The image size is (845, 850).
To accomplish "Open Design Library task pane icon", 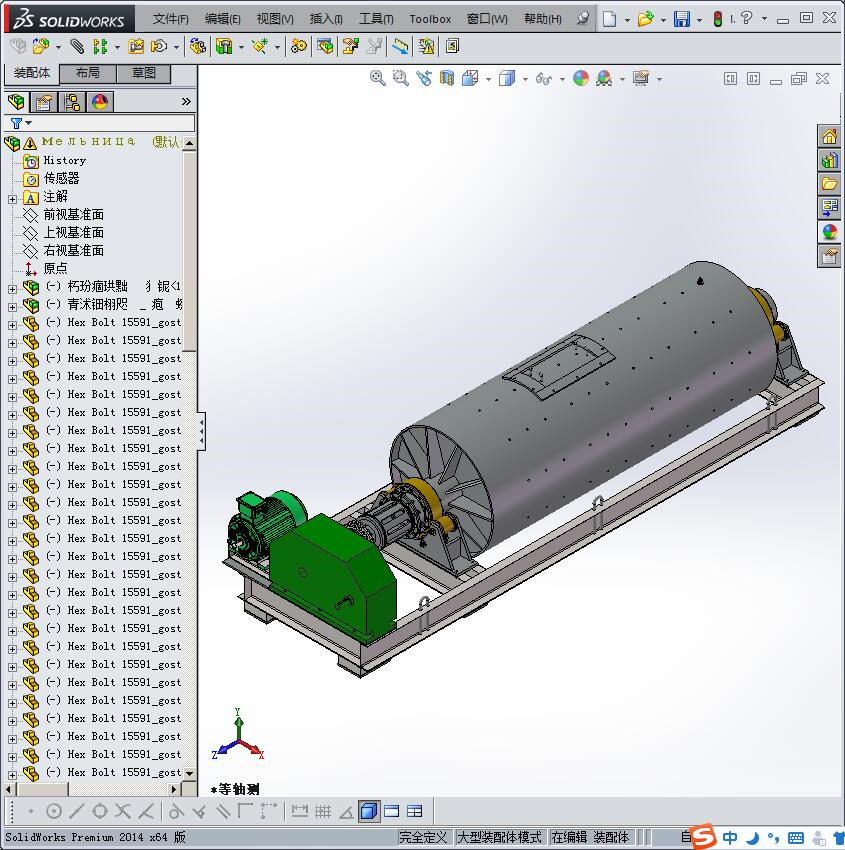I will (x=829, y=160).
